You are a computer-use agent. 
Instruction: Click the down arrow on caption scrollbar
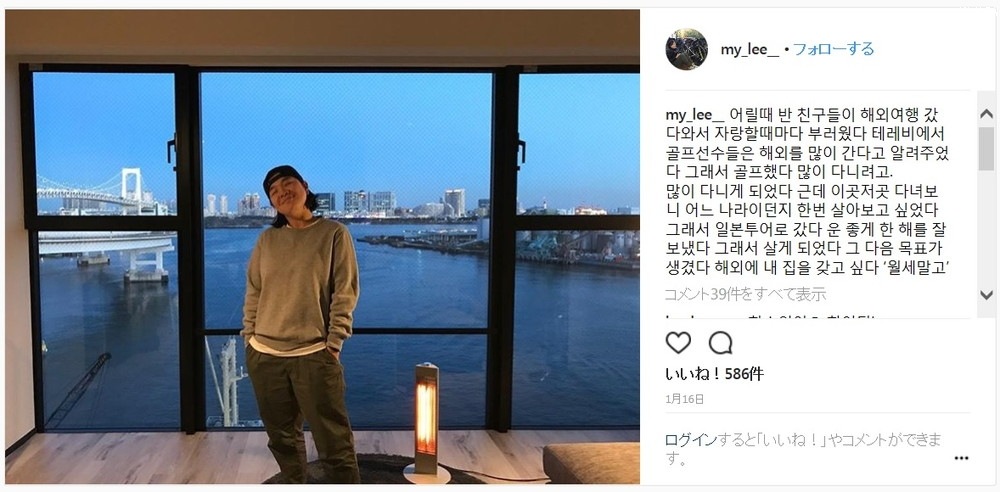986,294
